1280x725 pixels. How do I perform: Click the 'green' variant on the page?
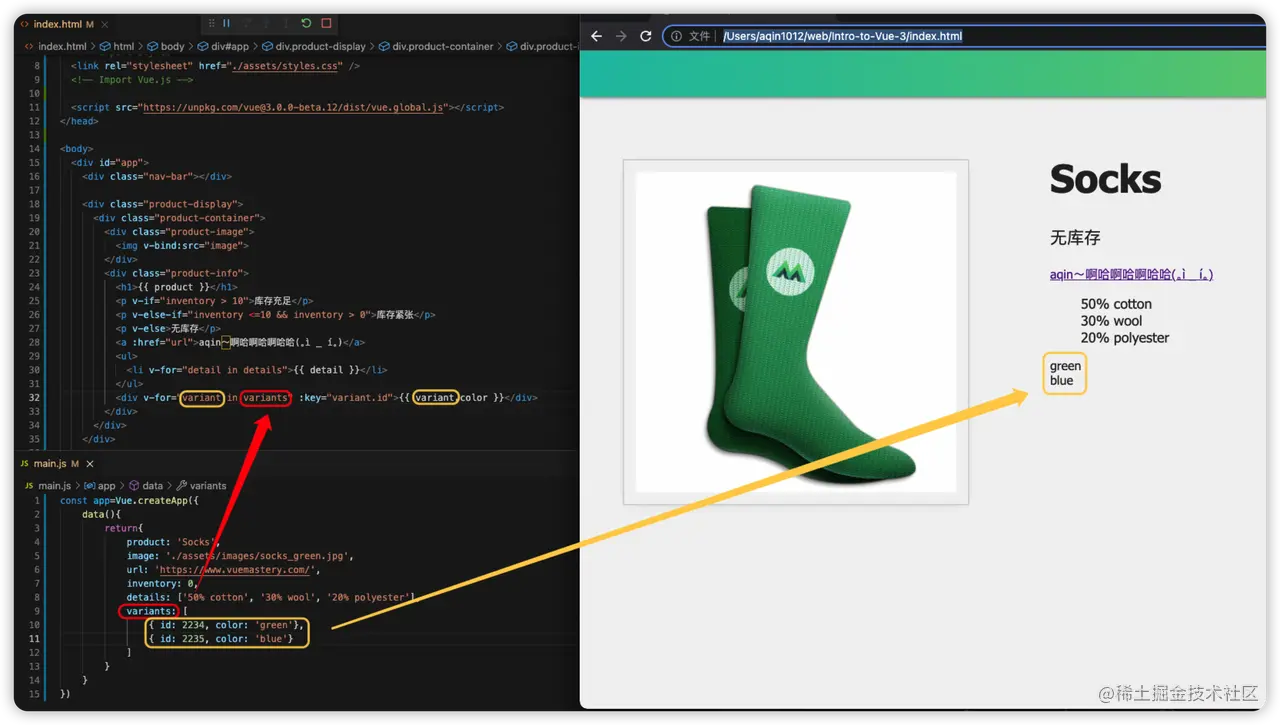[x=1065, y=366]
